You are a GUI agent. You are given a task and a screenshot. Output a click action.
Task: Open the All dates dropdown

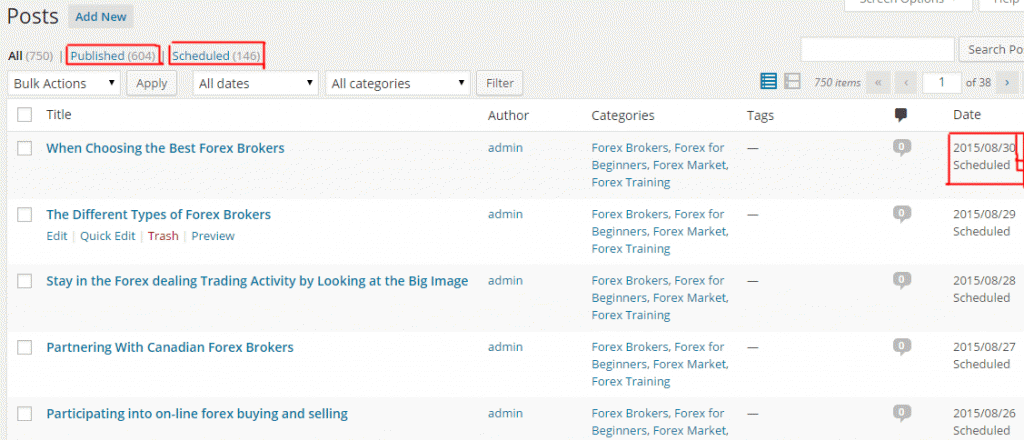[x=256, y=84]
